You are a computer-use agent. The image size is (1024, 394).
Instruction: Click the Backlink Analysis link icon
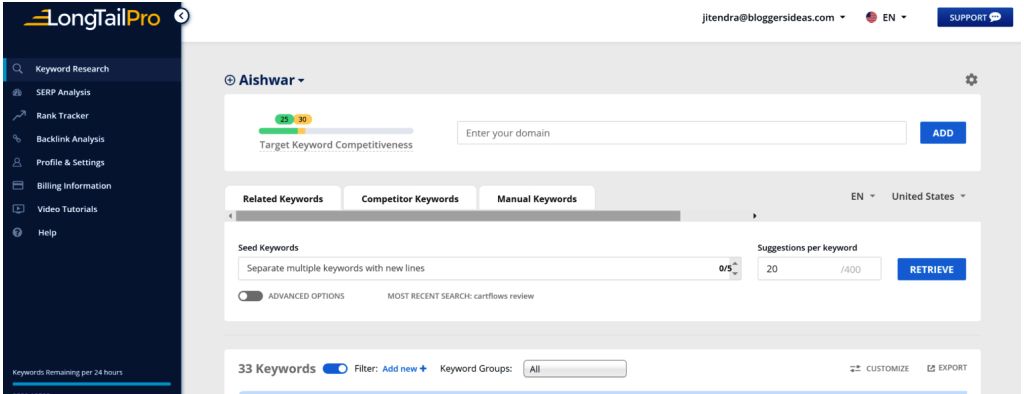[x=18, y=139]
